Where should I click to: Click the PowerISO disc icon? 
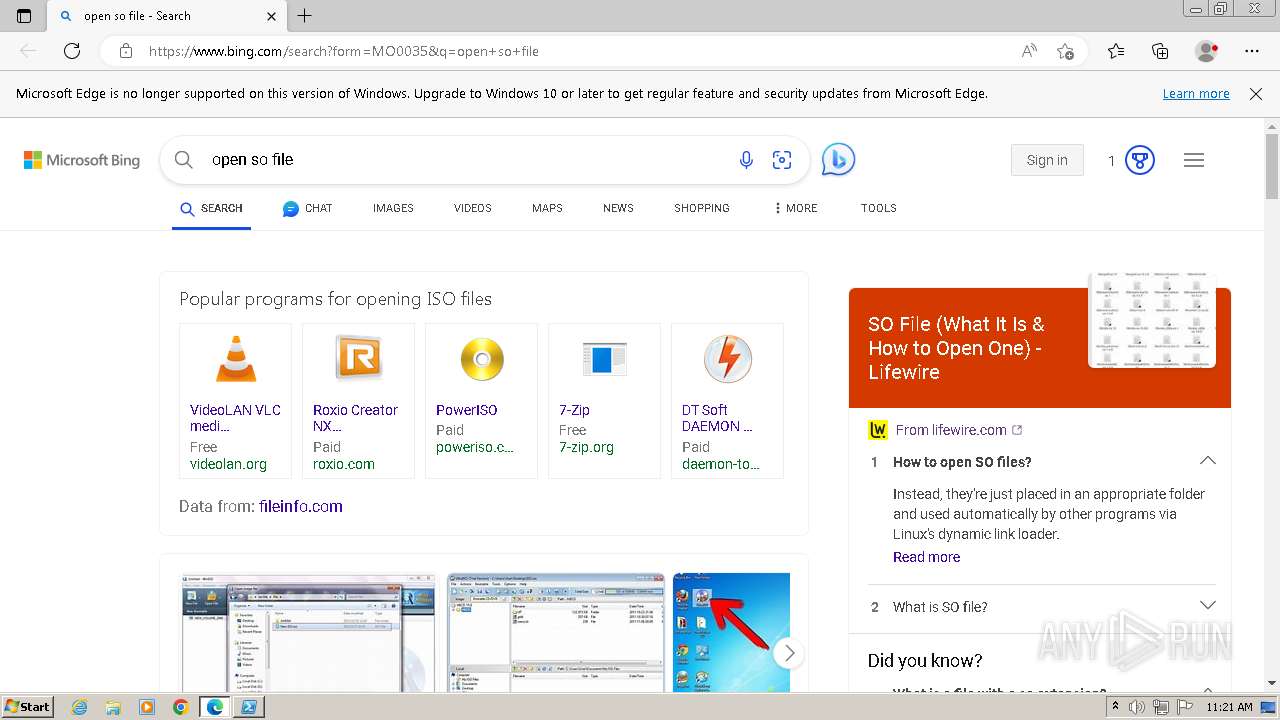pos(482,359)
